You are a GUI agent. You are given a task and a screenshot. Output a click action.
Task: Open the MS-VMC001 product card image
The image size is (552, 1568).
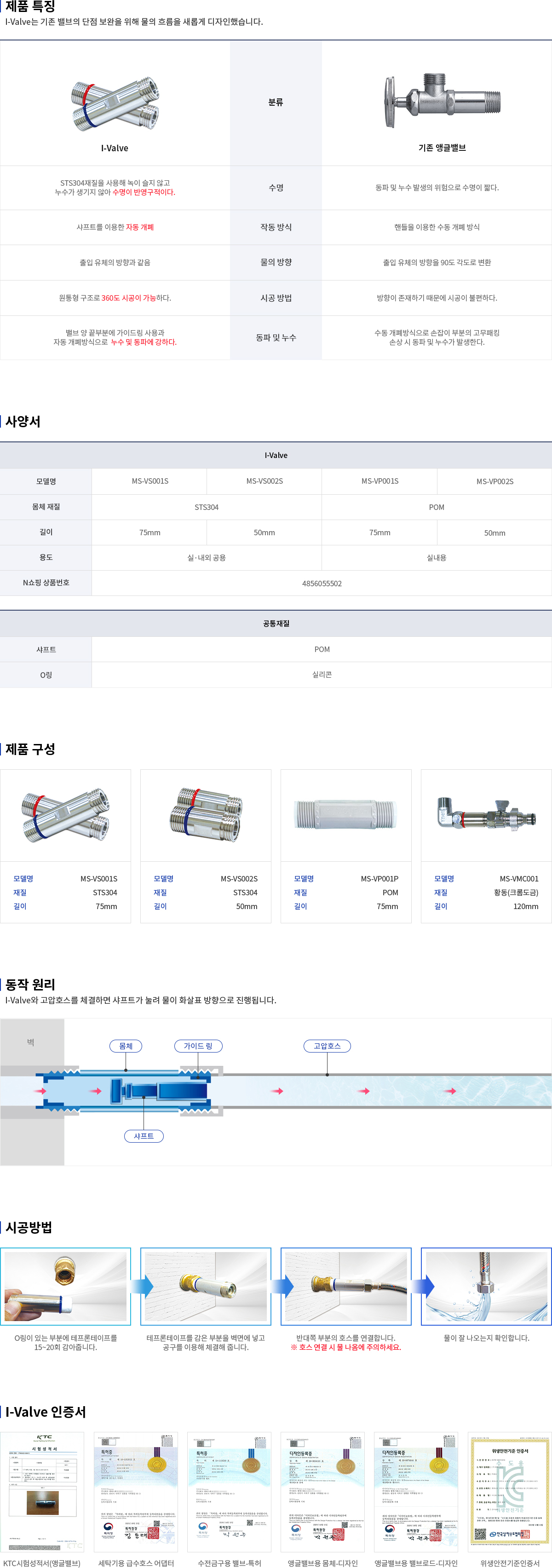point(486,816)
